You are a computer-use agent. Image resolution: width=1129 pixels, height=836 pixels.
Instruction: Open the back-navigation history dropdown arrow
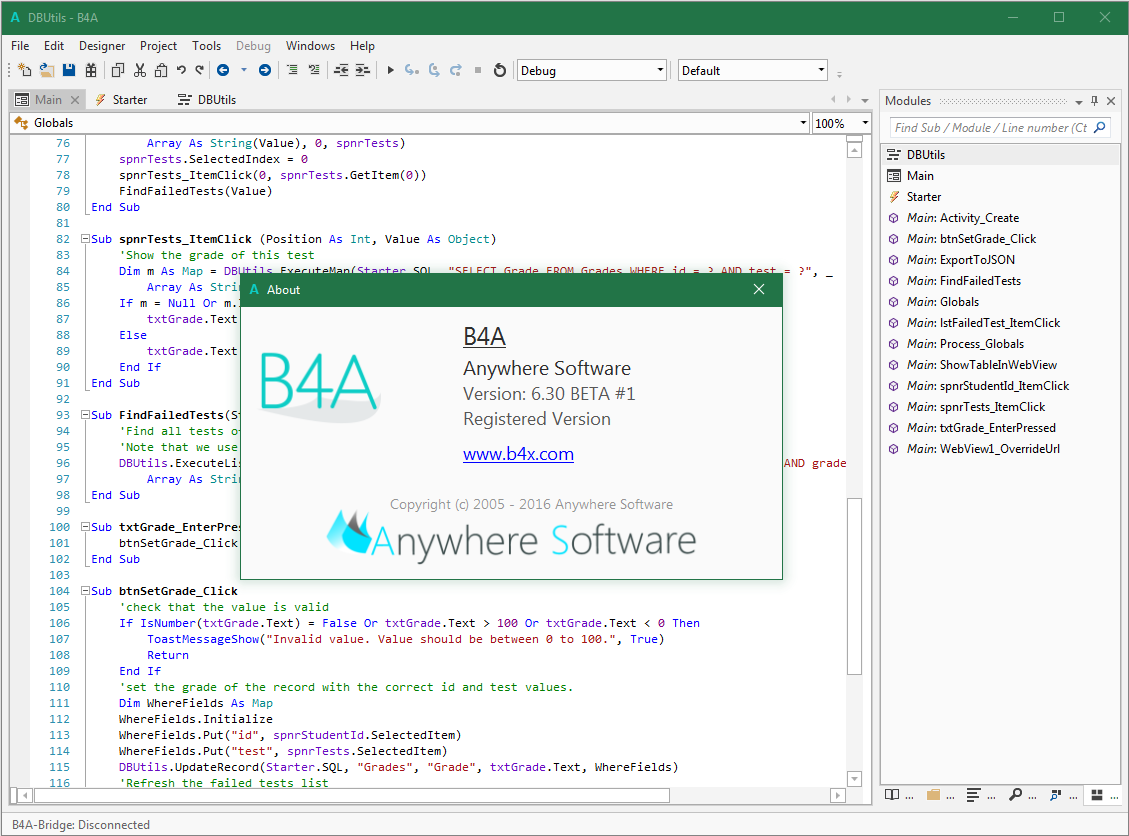pos(243,70)
